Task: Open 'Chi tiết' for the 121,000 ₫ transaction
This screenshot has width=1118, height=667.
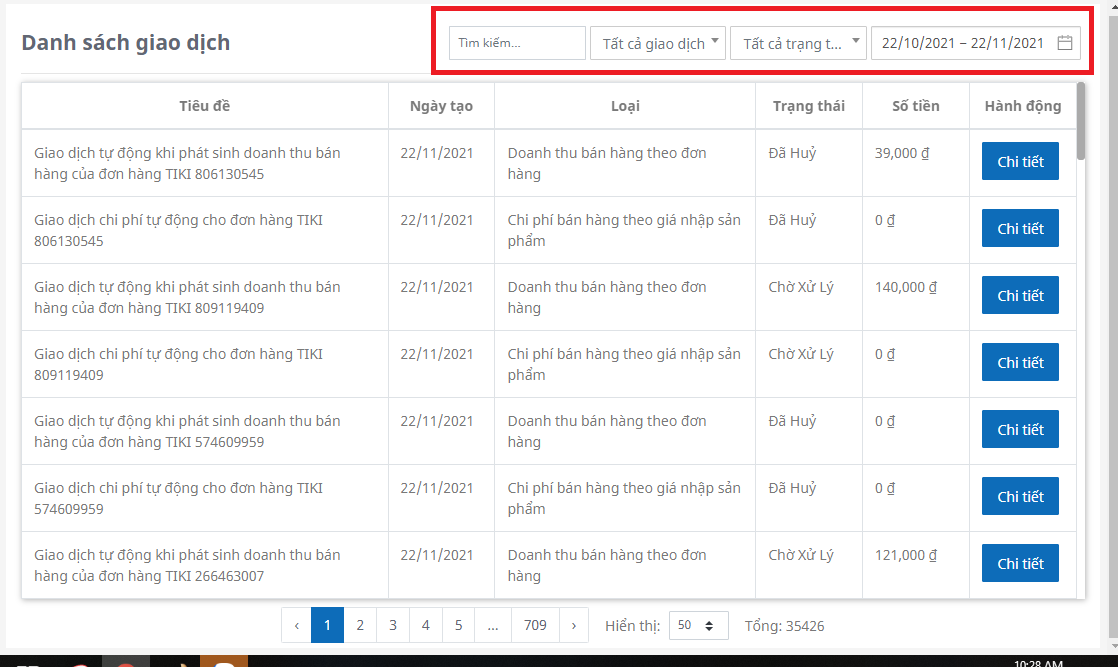Action: point(1019,564)
